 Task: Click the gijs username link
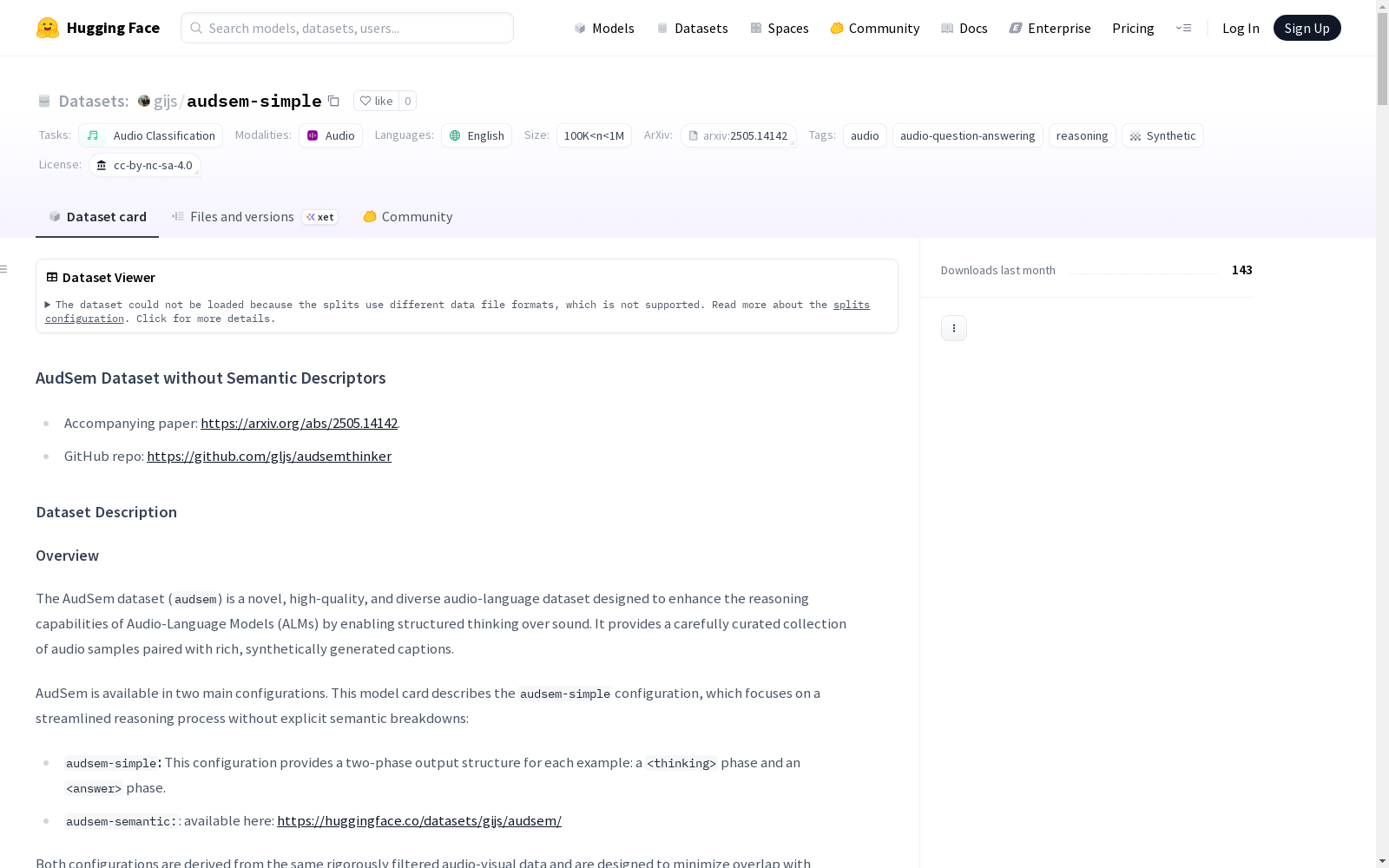tap(165, 101)
